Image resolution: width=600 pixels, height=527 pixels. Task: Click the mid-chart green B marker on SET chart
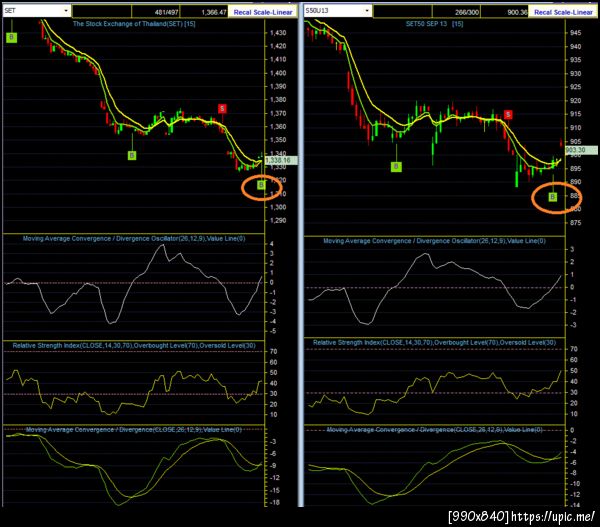point(132,155)
